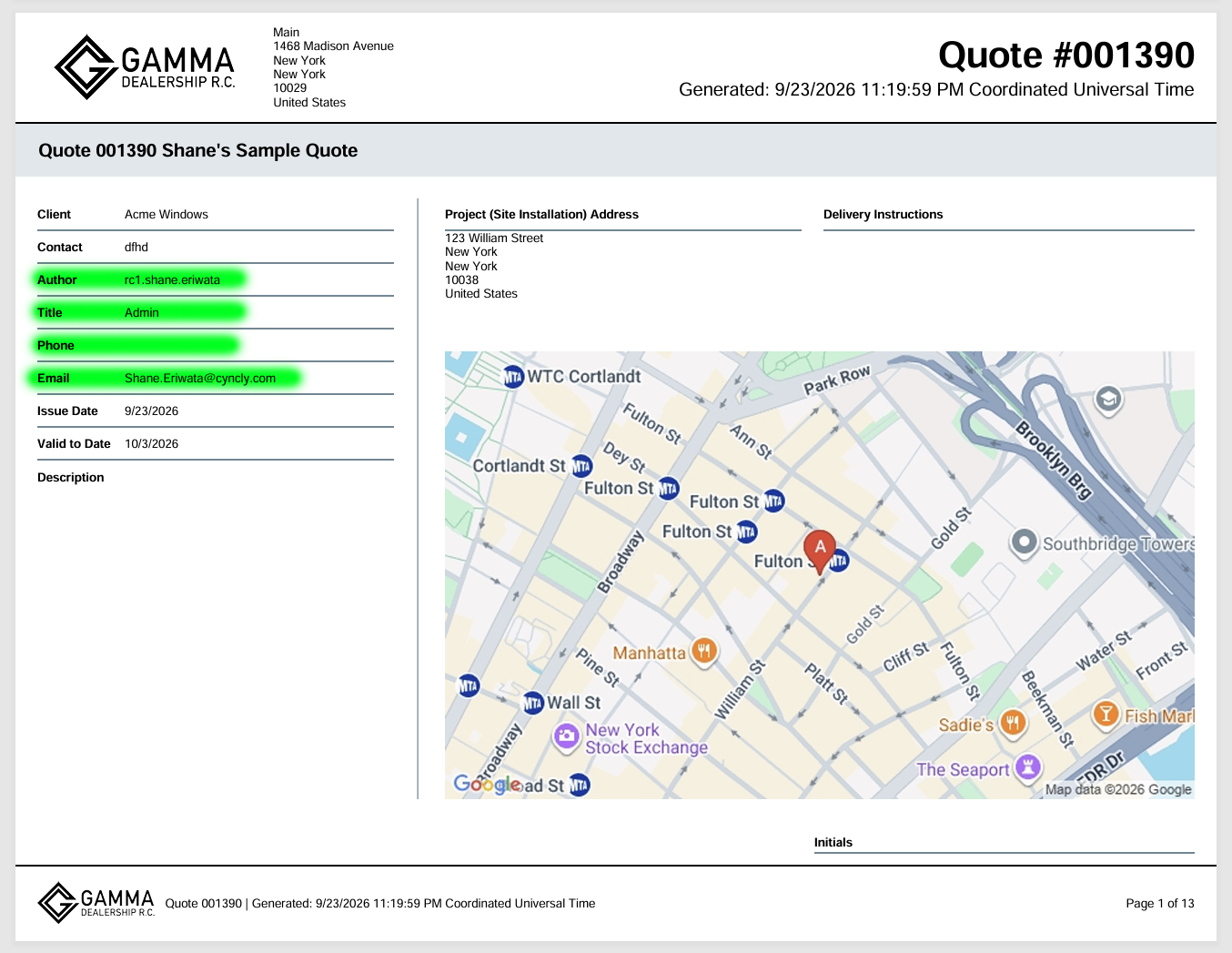This screenshot has height=953, width=1232.
Task: Click the Gamma Dealership logo in the header
Action: (145, 67)
